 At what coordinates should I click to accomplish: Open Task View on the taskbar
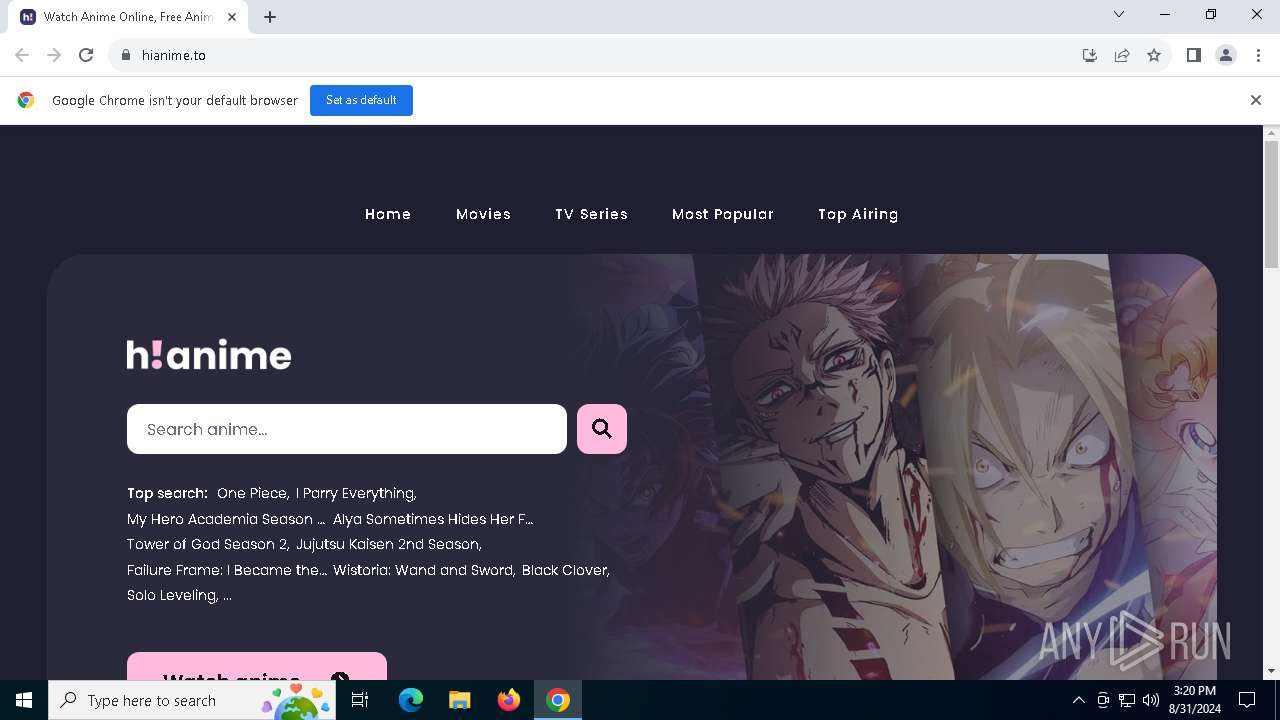(360, 700)
